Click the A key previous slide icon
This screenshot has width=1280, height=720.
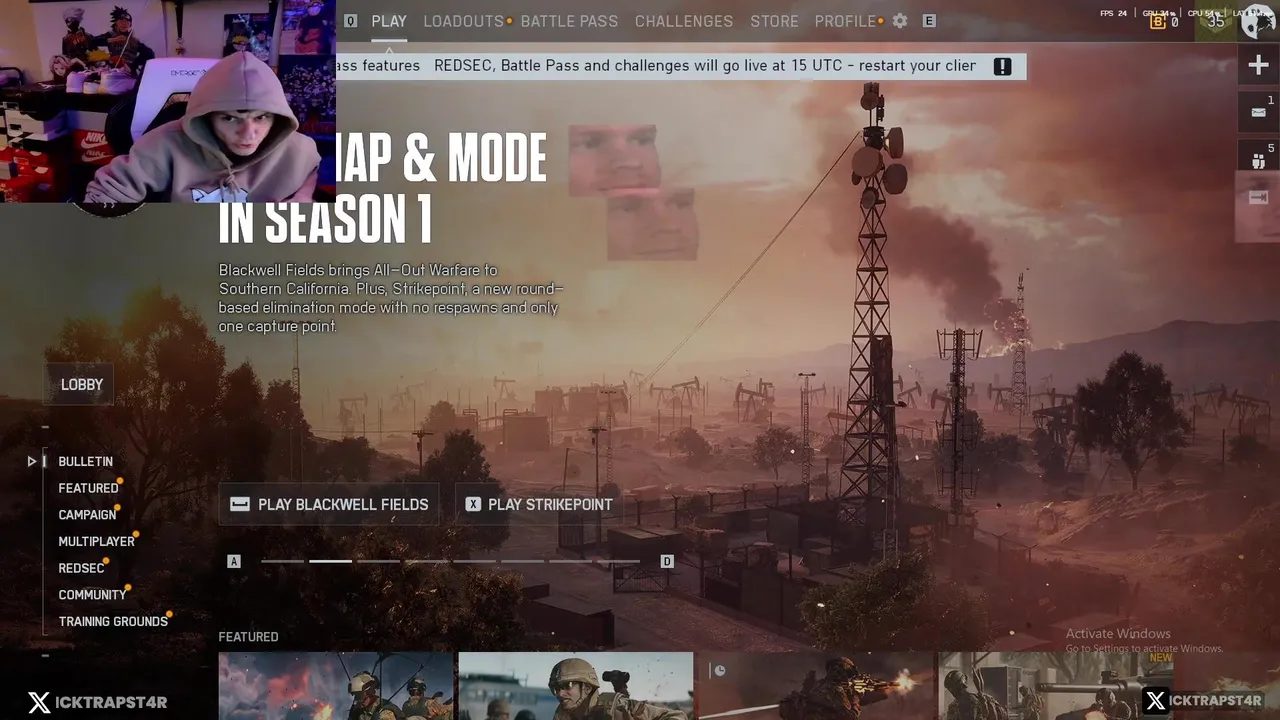tap(234, 562)
